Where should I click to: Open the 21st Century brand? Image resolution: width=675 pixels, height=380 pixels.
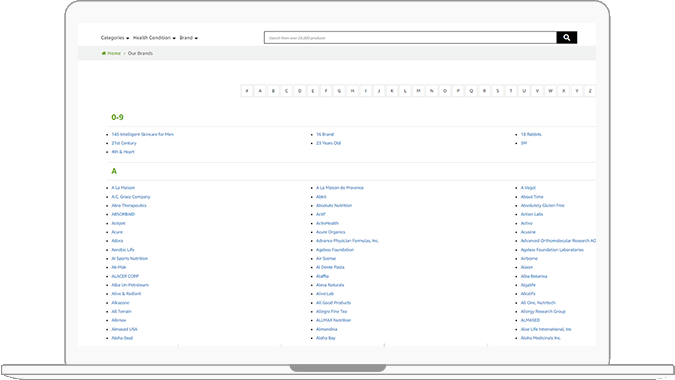pyautogui.click(x=124, y=143)
